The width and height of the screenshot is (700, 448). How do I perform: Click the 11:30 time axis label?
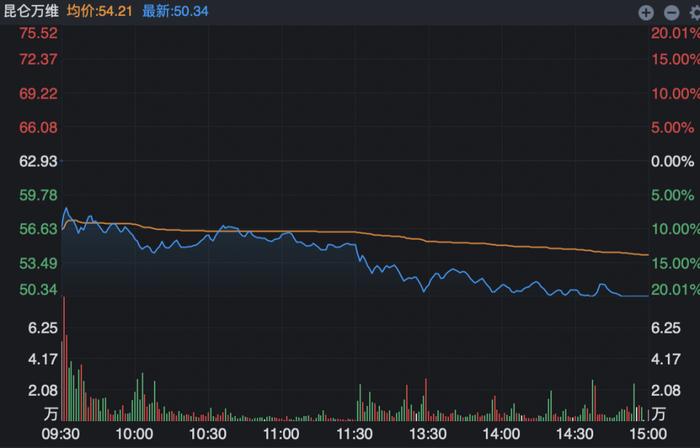tap(354, 434)
